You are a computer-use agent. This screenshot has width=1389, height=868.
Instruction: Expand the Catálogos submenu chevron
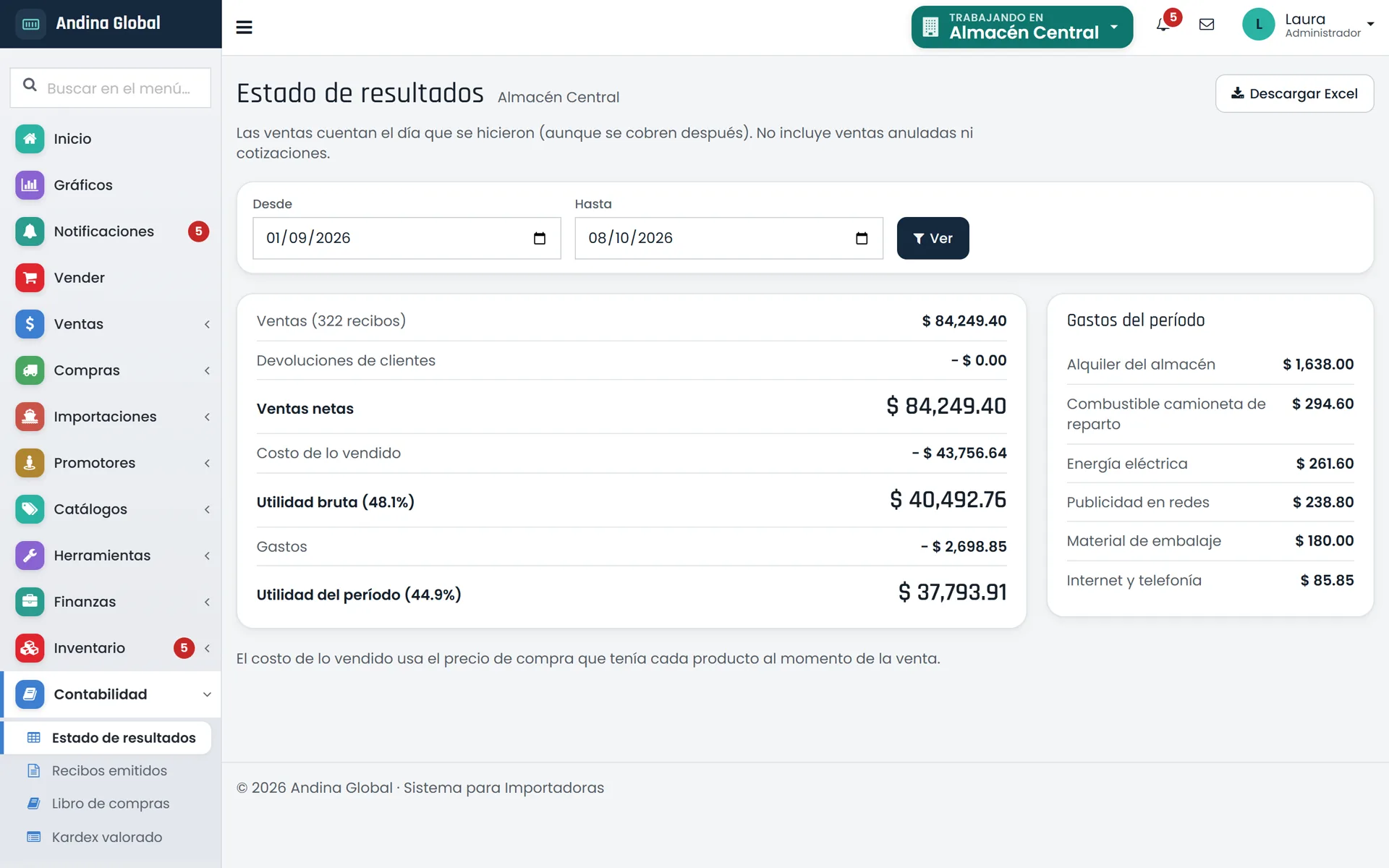(x=207, y=509)
